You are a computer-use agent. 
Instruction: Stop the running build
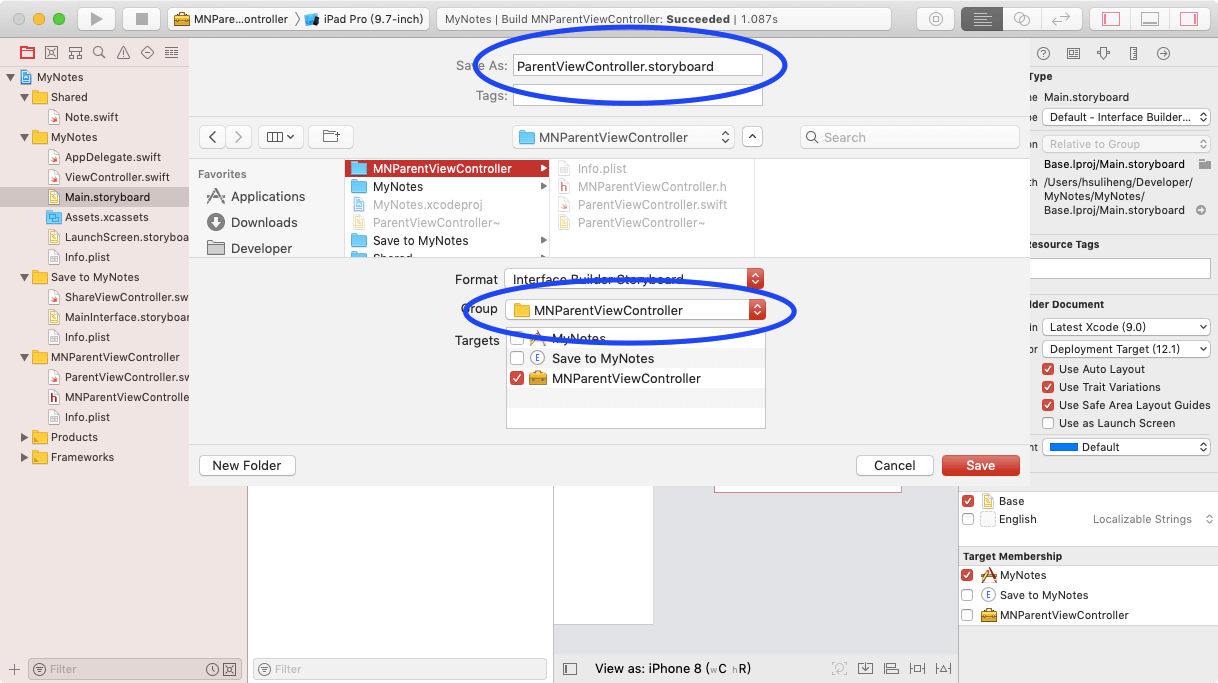point(141,19)
